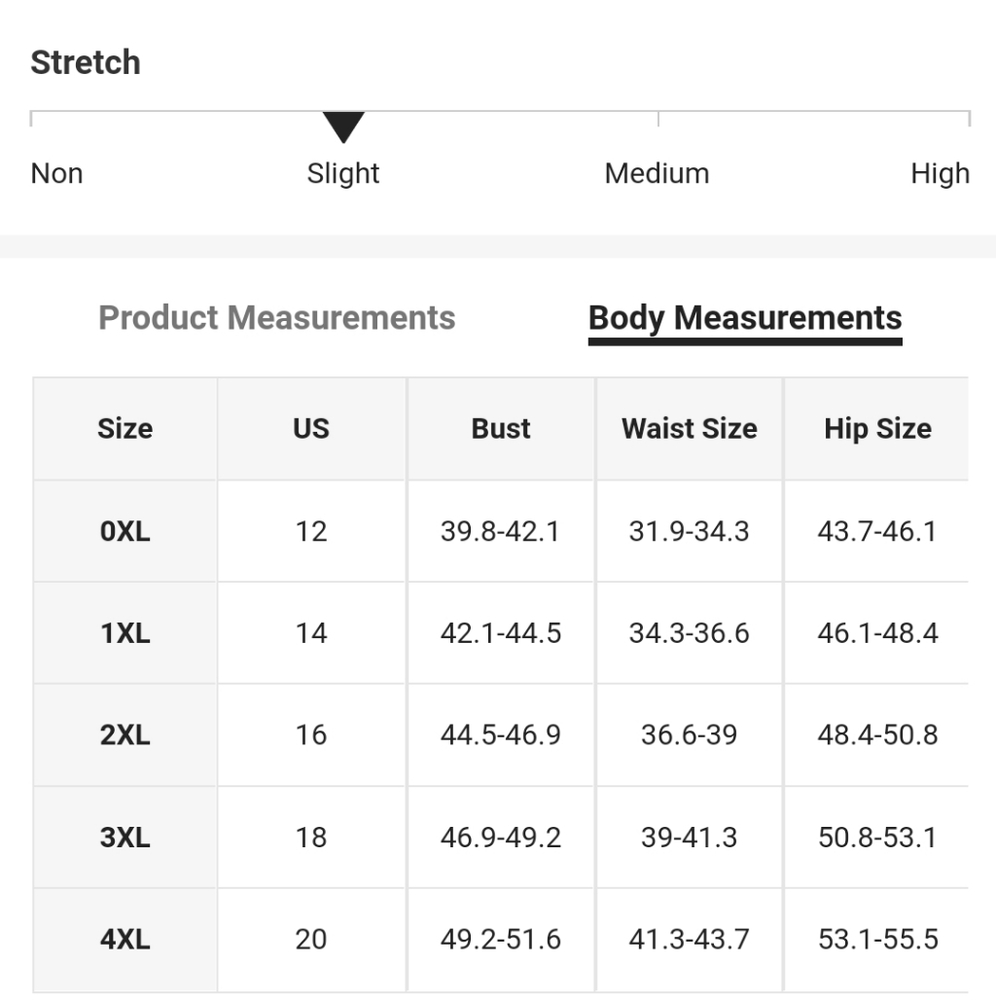Click US size 20 cell
This screenshot has width=996, height=1000.
311,939
